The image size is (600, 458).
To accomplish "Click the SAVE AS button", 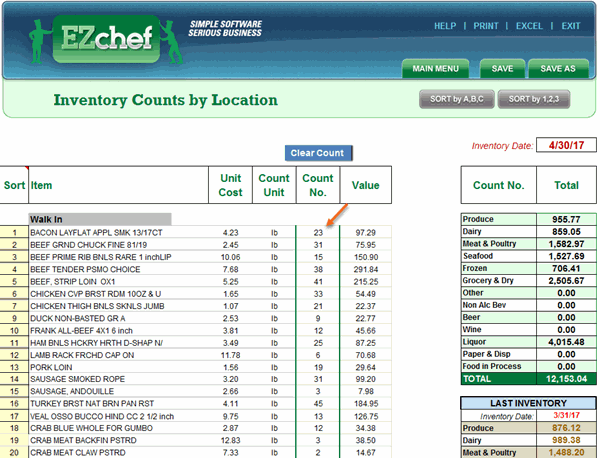I will 558,69.
